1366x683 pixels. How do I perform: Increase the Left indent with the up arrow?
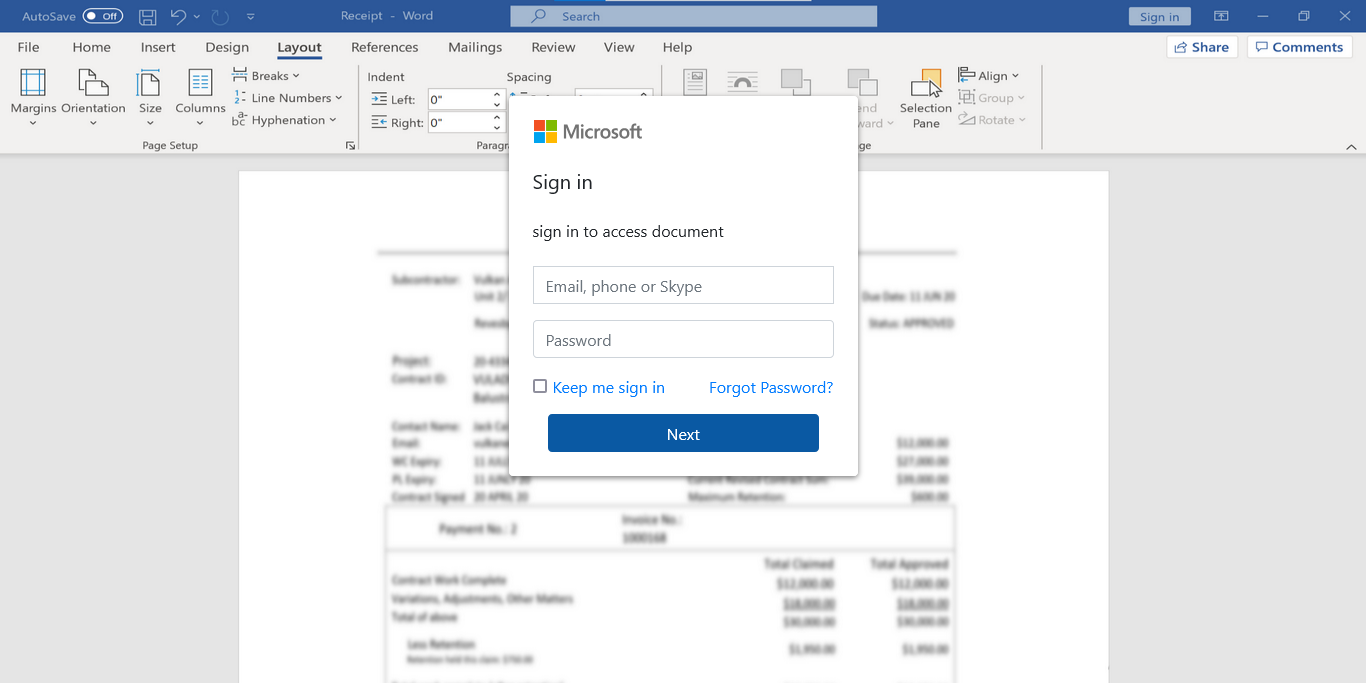click(497, 94)
